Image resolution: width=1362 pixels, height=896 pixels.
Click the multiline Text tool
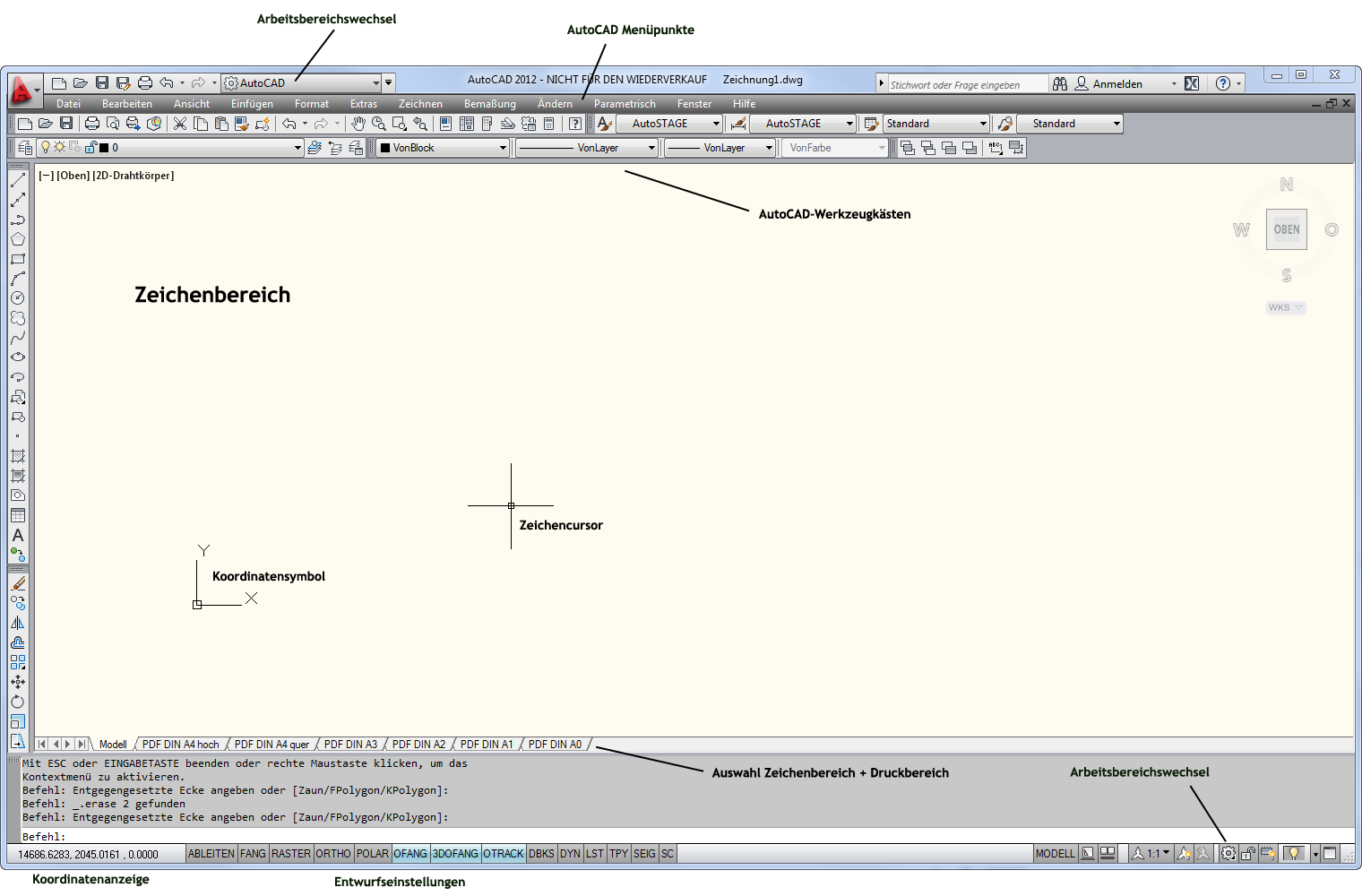coord(18,535)
